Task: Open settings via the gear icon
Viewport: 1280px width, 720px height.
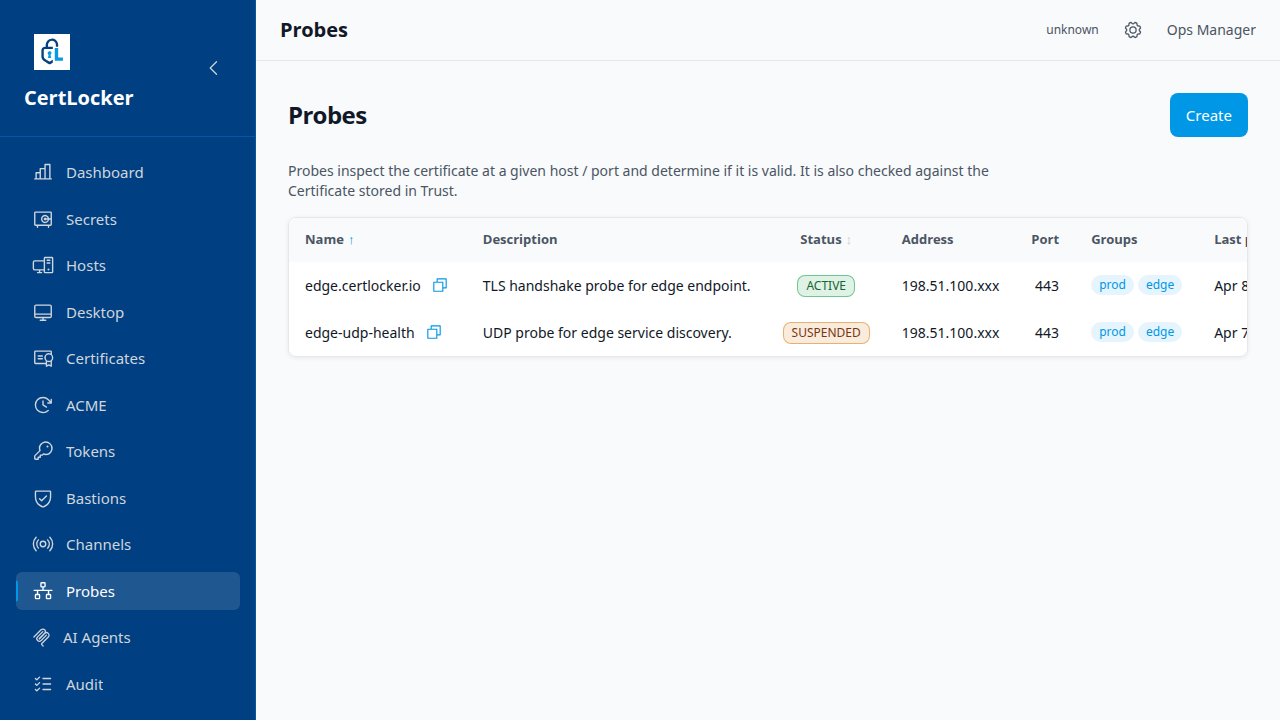Action: point(1133,30)
